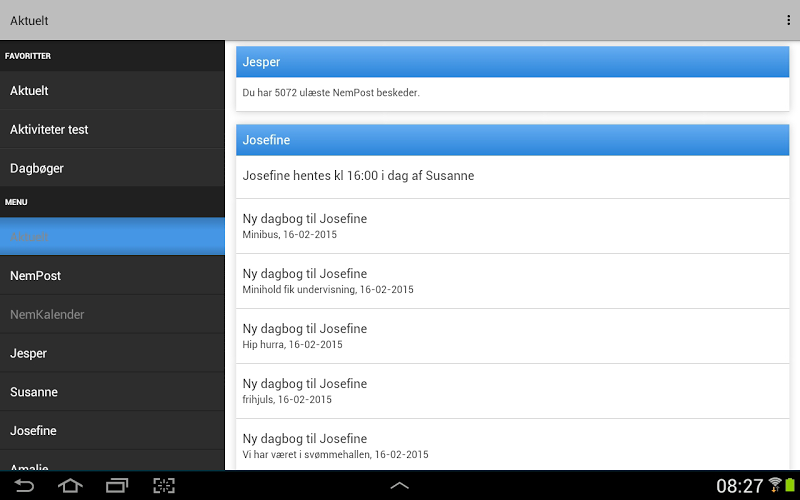The image size is (800, 500).
Task: Open Minihold fik undervisning dagbog entry
Action: coord(512,281)
